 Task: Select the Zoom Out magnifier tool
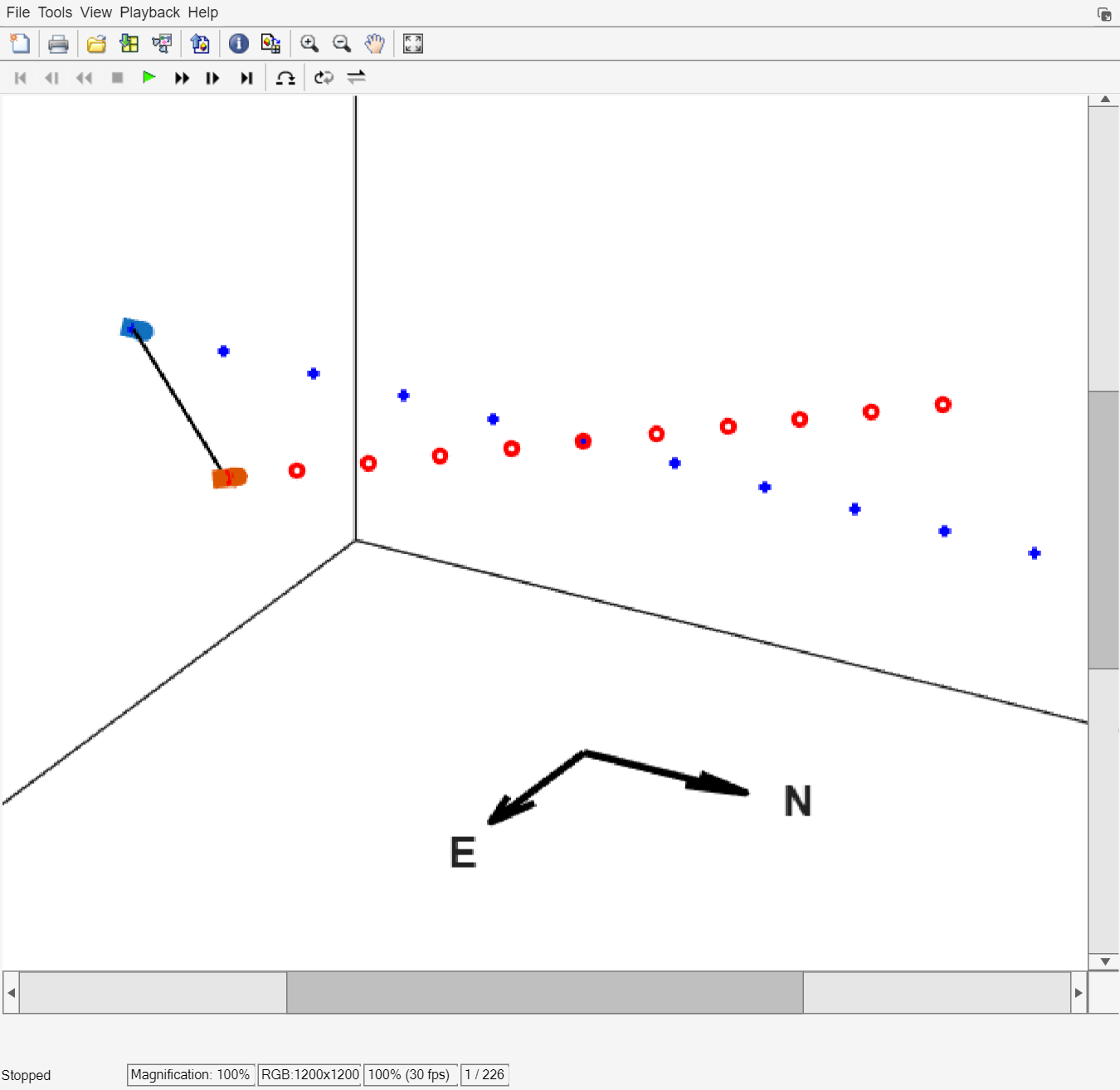342,44
